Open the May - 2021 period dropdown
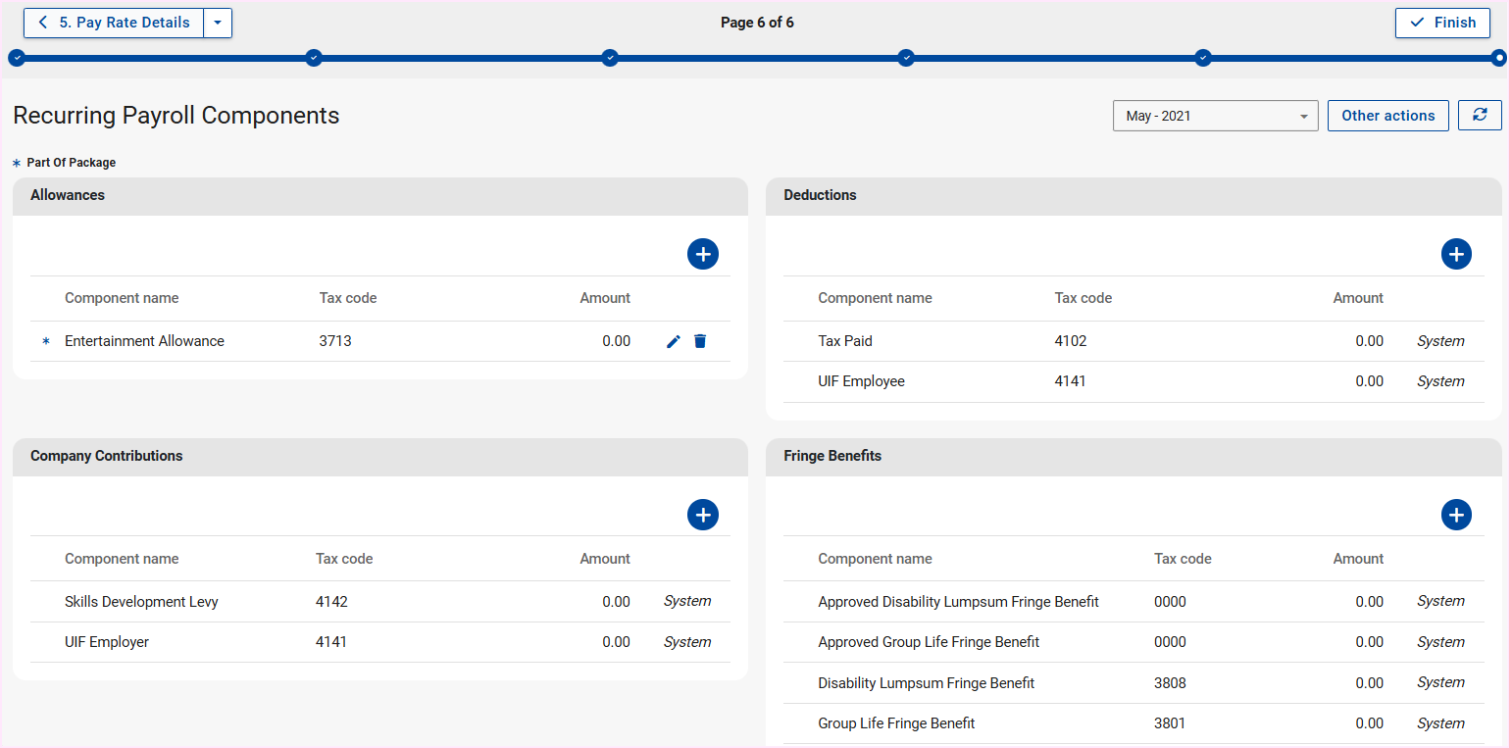The width and height of the screenshot is (1509, 748). tap(1215, 116)
